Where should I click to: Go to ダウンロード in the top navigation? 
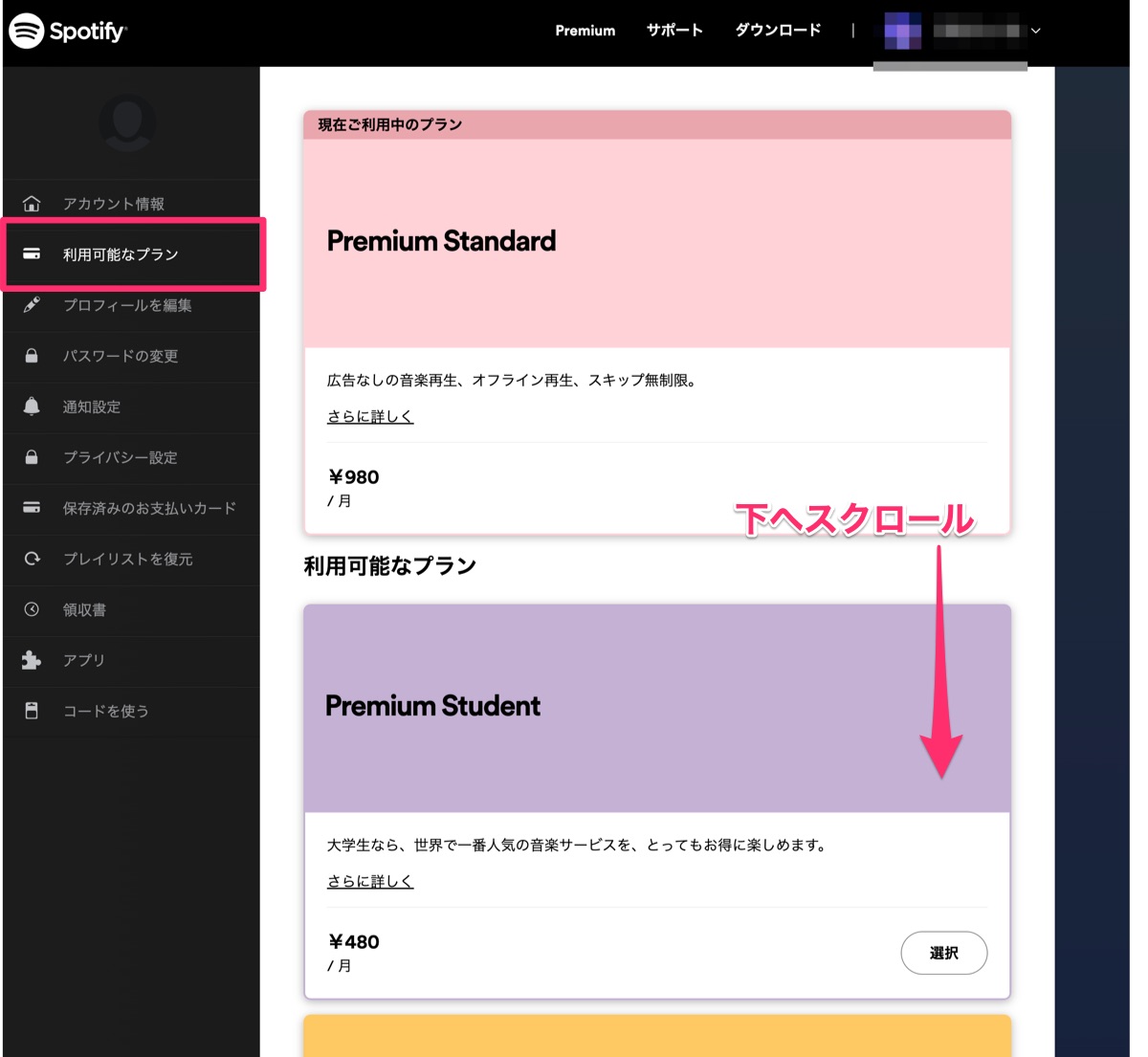[x=778, y=31]
